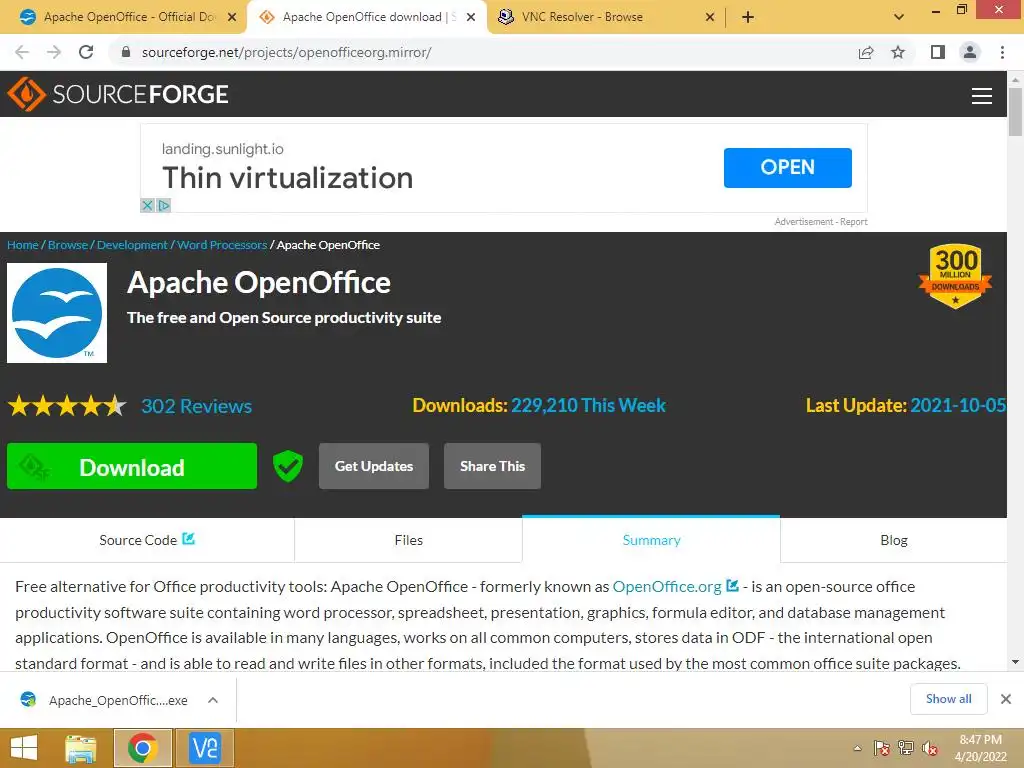Bookmark this page with the star icon
Viewport: 1024px width, 768px height.
(x=898, y=52)
